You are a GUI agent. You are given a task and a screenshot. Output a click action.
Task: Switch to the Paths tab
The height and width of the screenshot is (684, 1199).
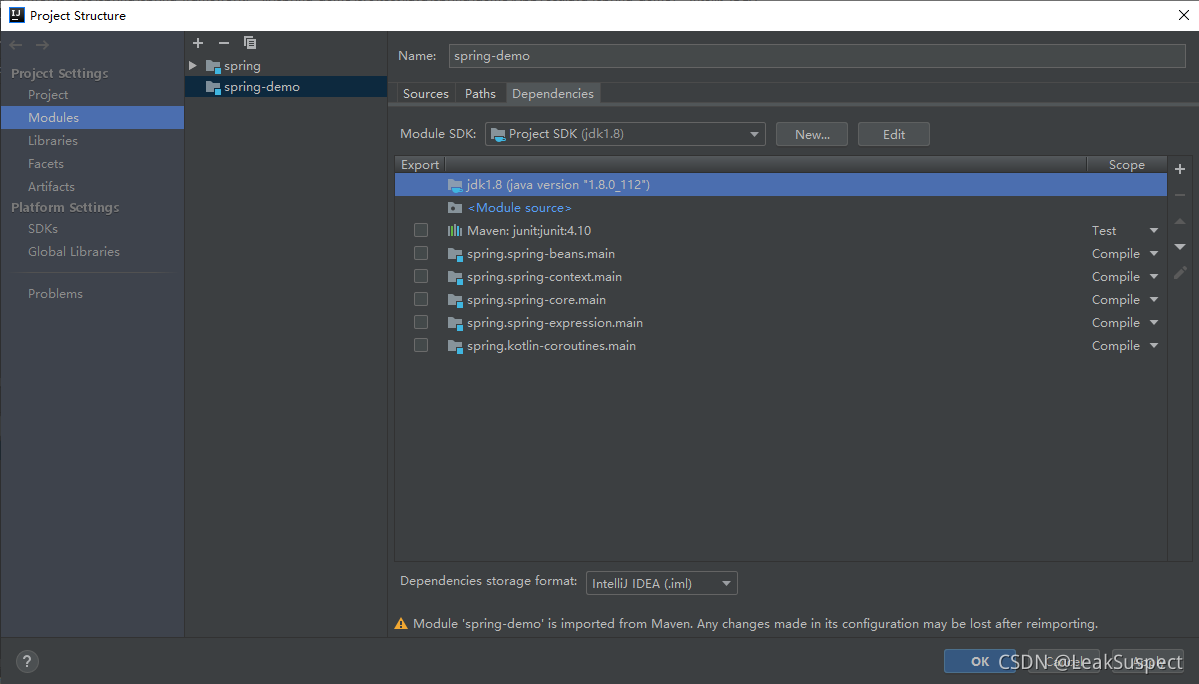click(x=480, y=93)
